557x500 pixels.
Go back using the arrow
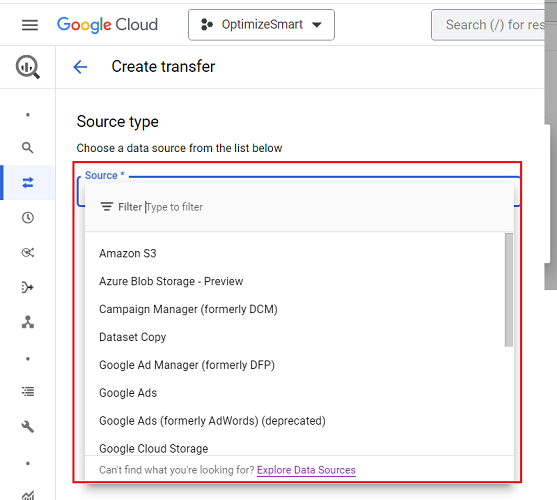80,67
